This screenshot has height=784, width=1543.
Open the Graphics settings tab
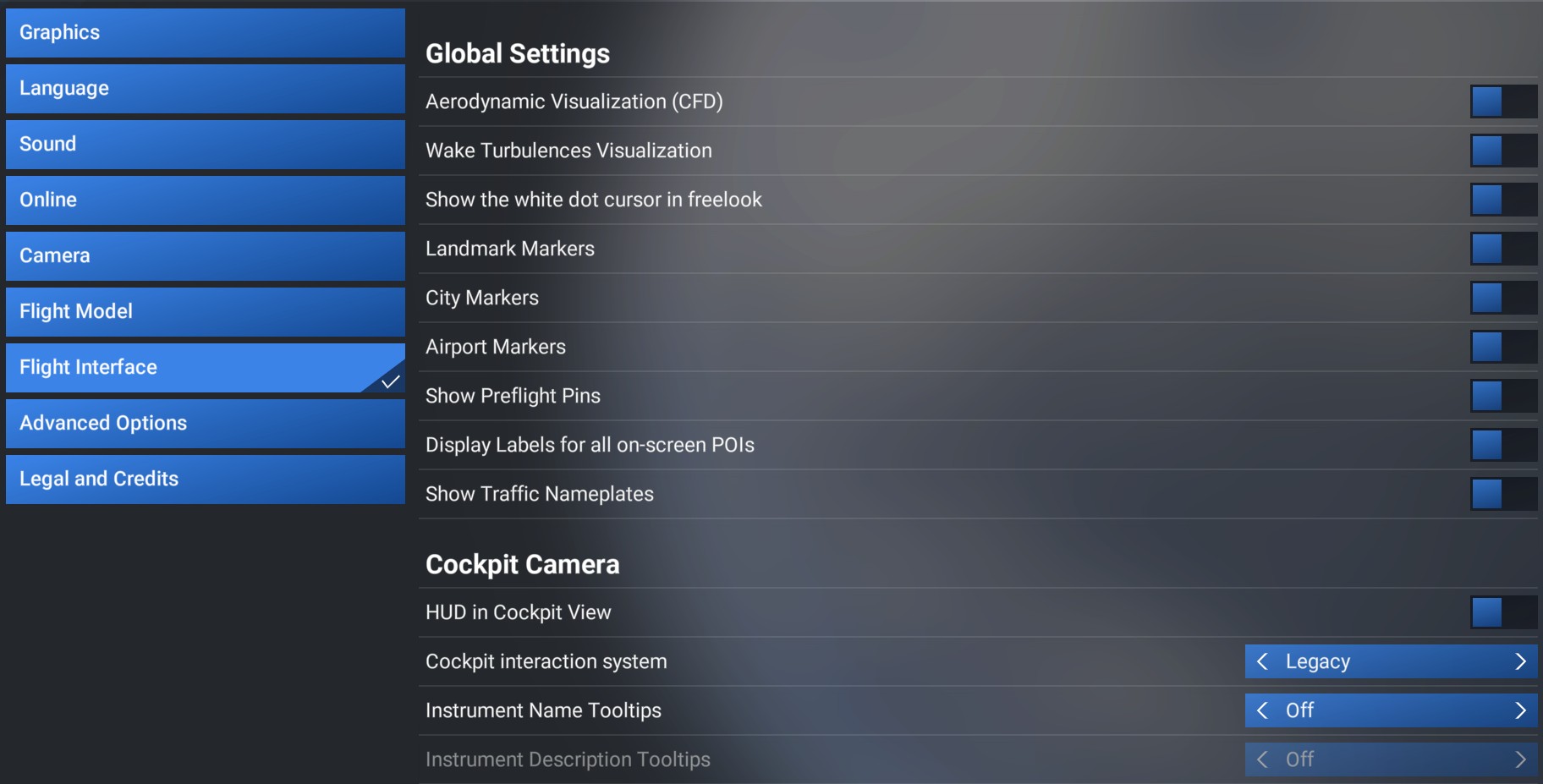click(205, 33)
